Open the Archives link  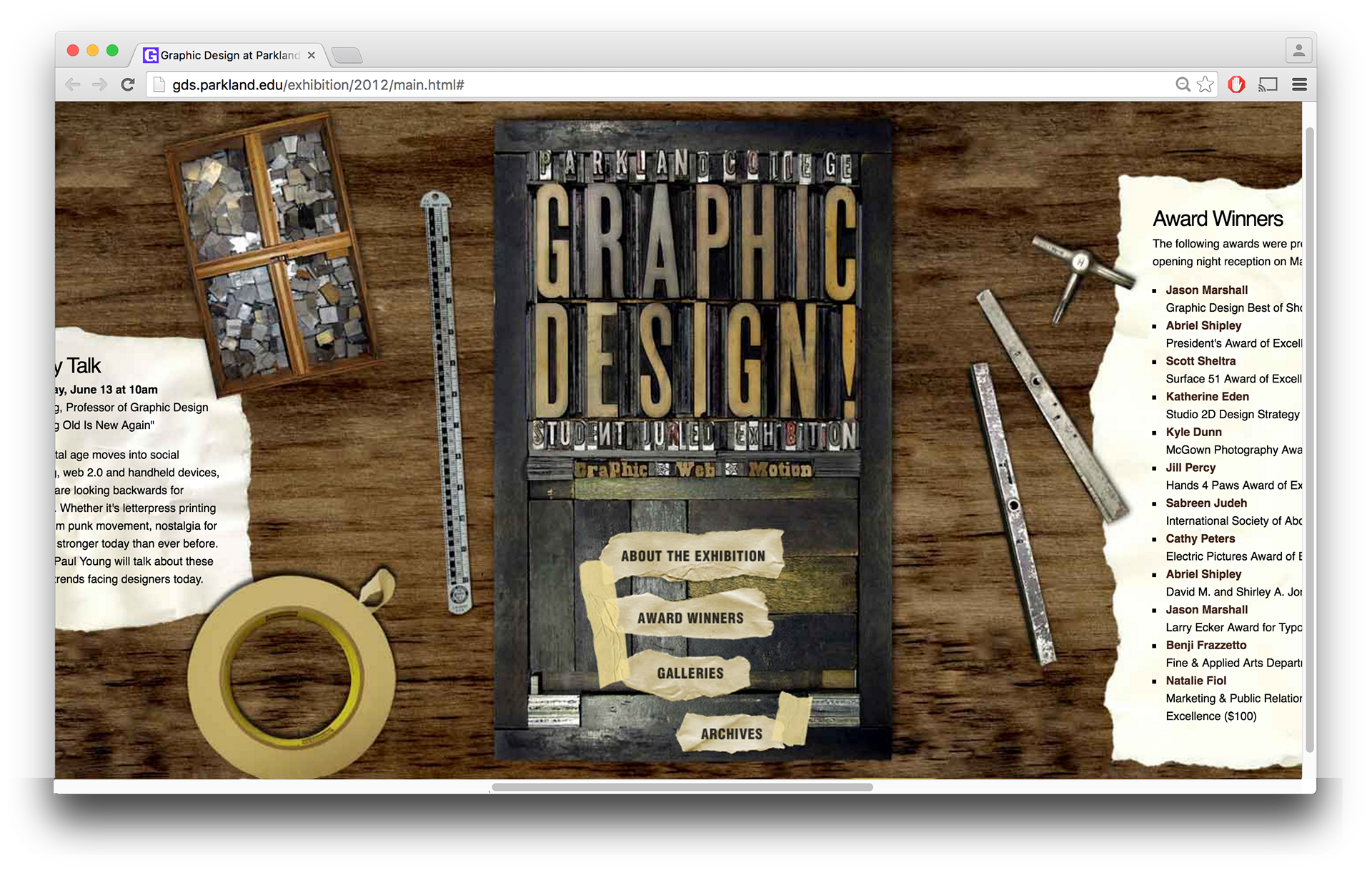[x=731, y=734]
